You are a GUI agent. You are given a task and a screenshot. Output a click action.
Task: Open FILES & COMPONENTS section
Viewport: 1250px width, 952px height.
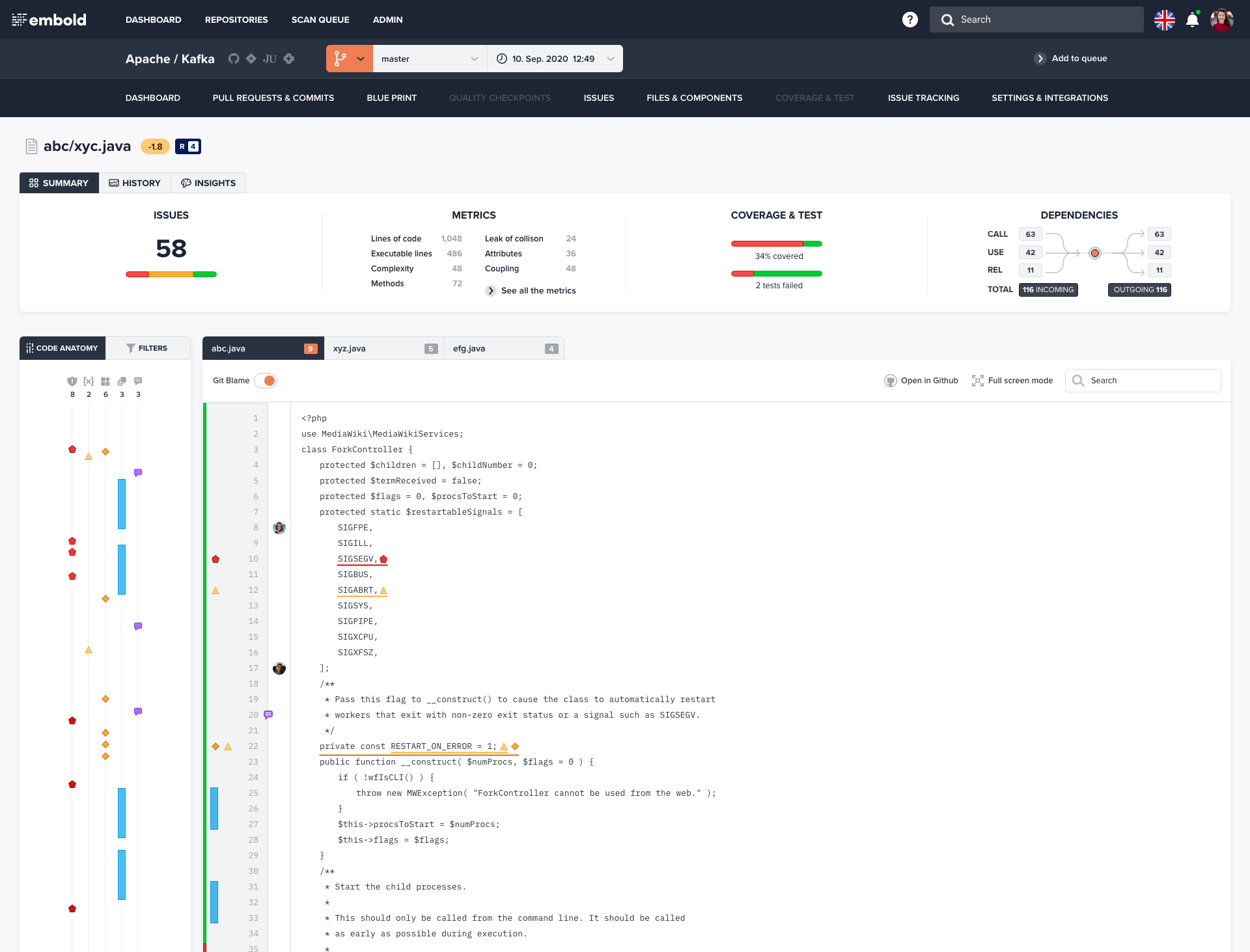click(695, 98)
